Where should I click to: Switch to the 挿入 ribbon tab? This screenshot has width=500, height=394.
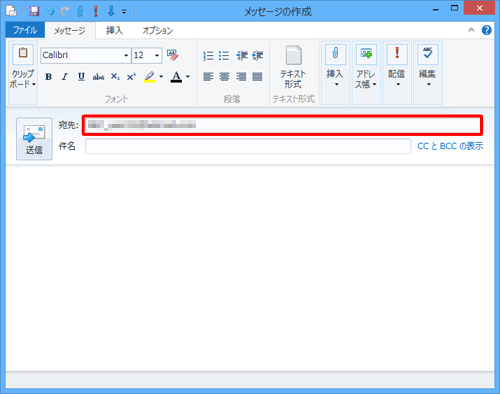114,31
